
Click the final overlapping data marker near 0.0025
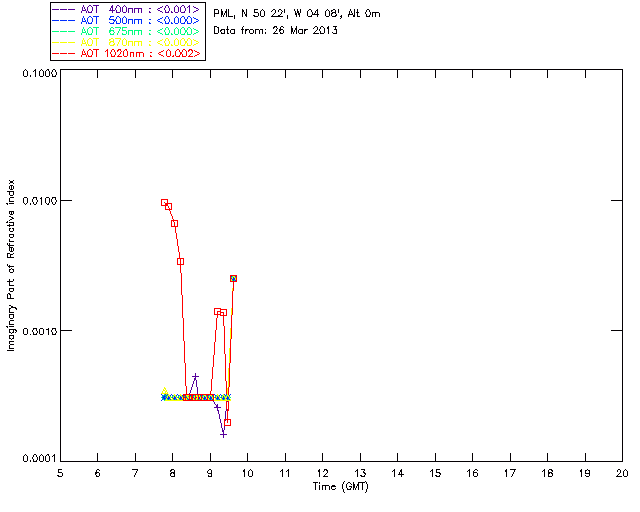(x=233, y=278)
